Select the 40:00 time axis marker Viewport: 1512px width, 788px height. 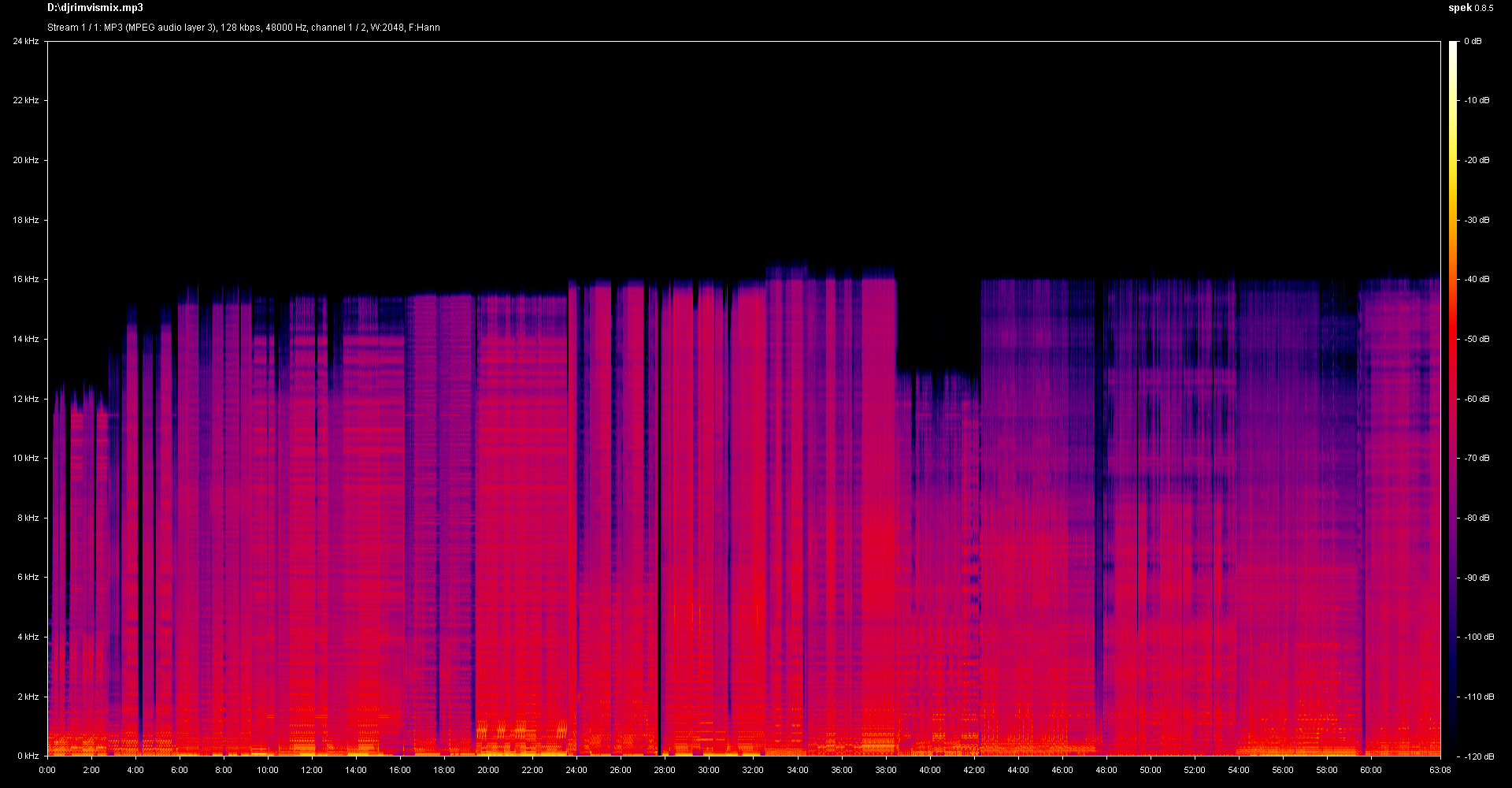[x=929, y=770]
